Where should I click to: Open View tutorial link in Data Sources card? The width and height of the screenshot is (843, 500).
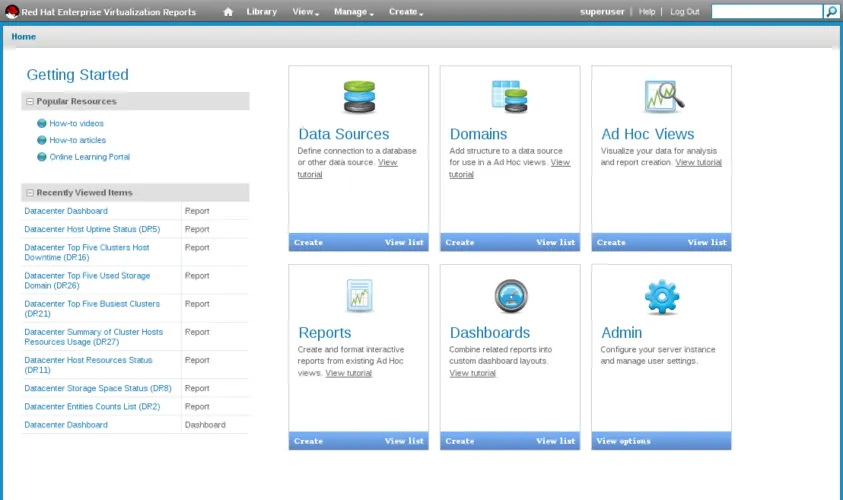click(387, 162)
